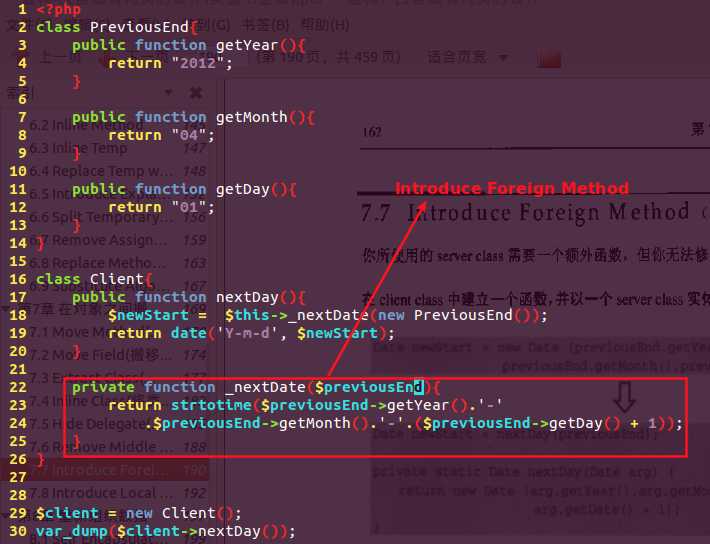Viewport: 710px width, 544px height.
Task: Open the 索引 sidebar dropdown arrow
Action: tap(168, 92)
